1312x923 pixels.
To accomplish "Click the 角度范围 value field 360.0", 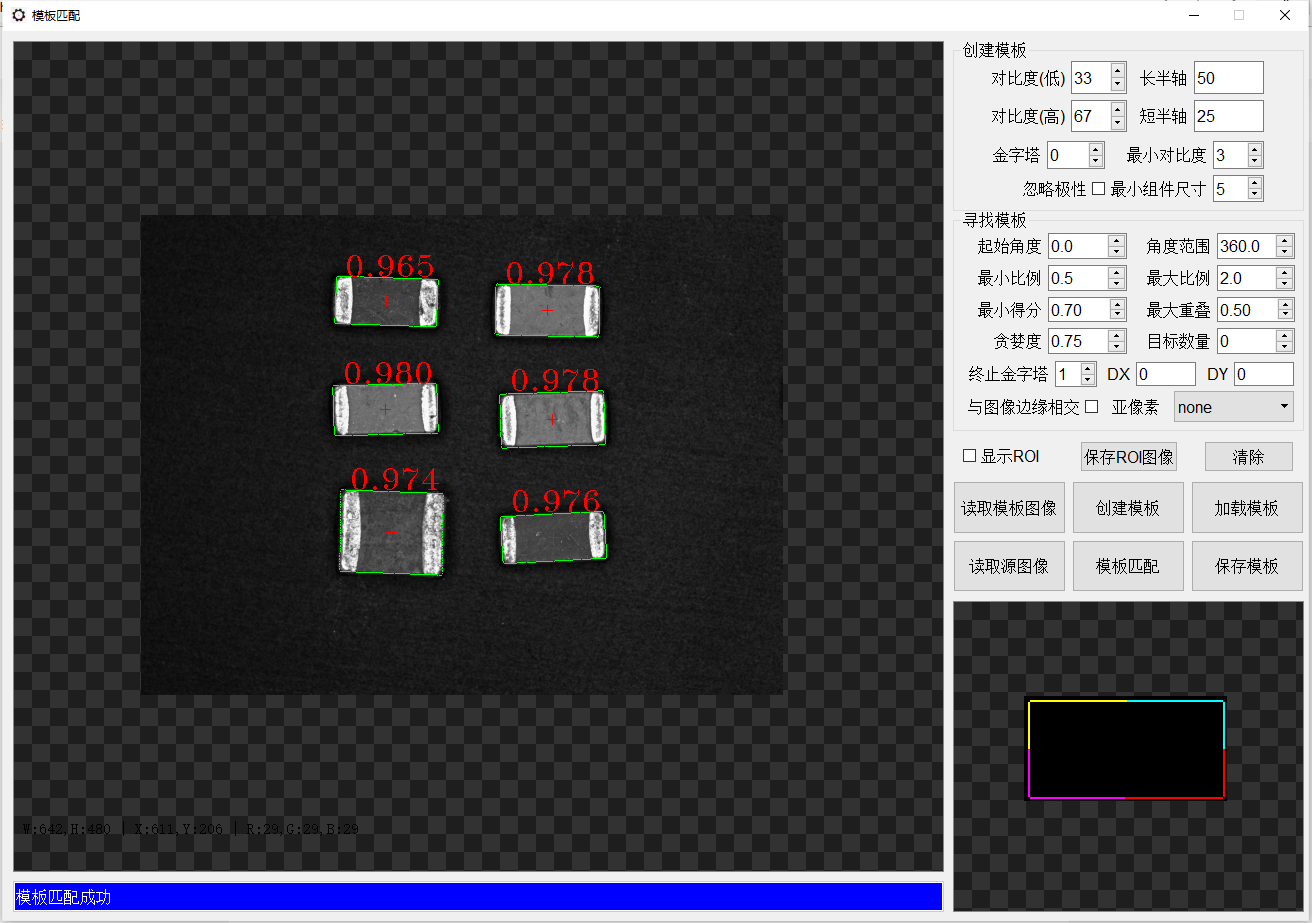I will point(1247,246).
